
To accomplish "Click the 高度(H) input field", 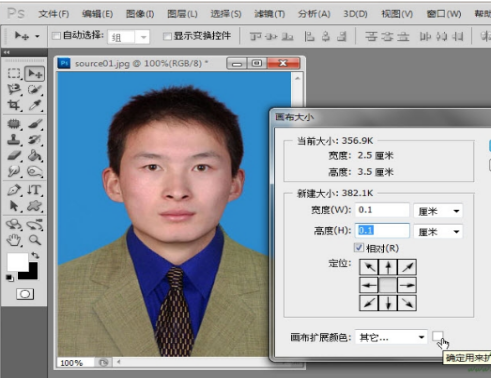I will click(x=382, y=230).
